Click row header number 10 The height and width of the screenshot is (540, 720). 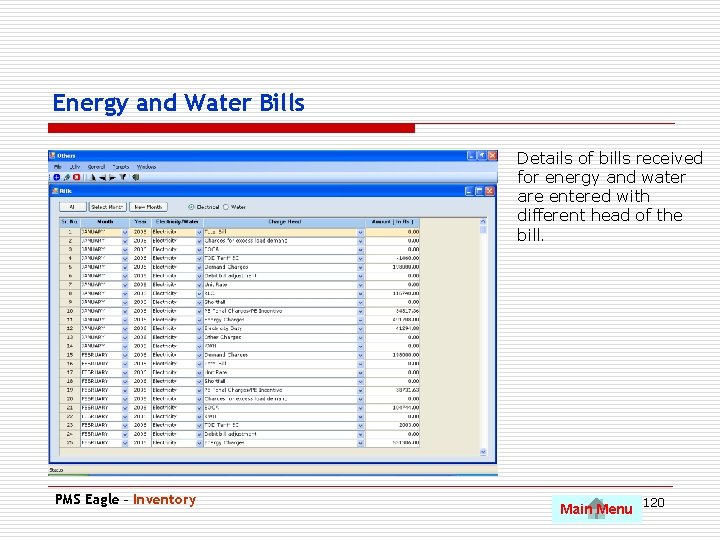point(70,311)
